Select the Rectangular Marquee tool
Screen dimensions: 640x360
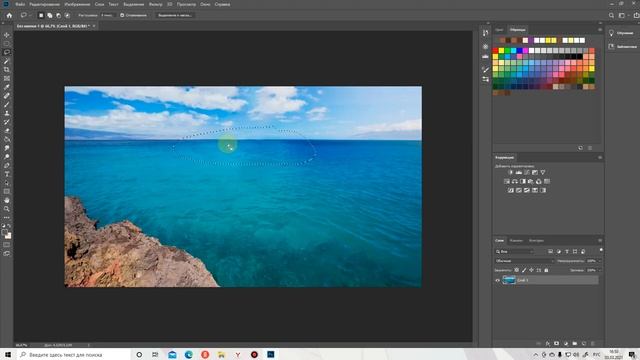(7, 44)
